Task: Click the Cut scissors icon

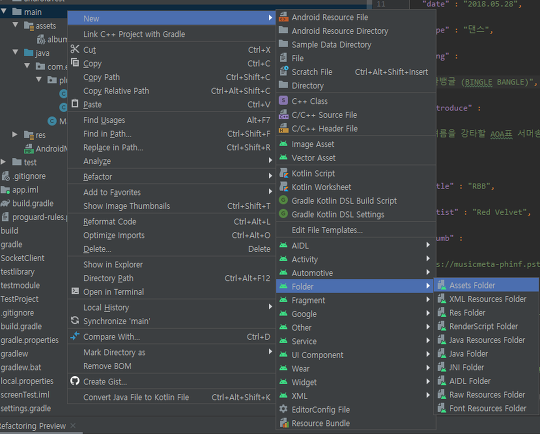Action: [75, 49]
